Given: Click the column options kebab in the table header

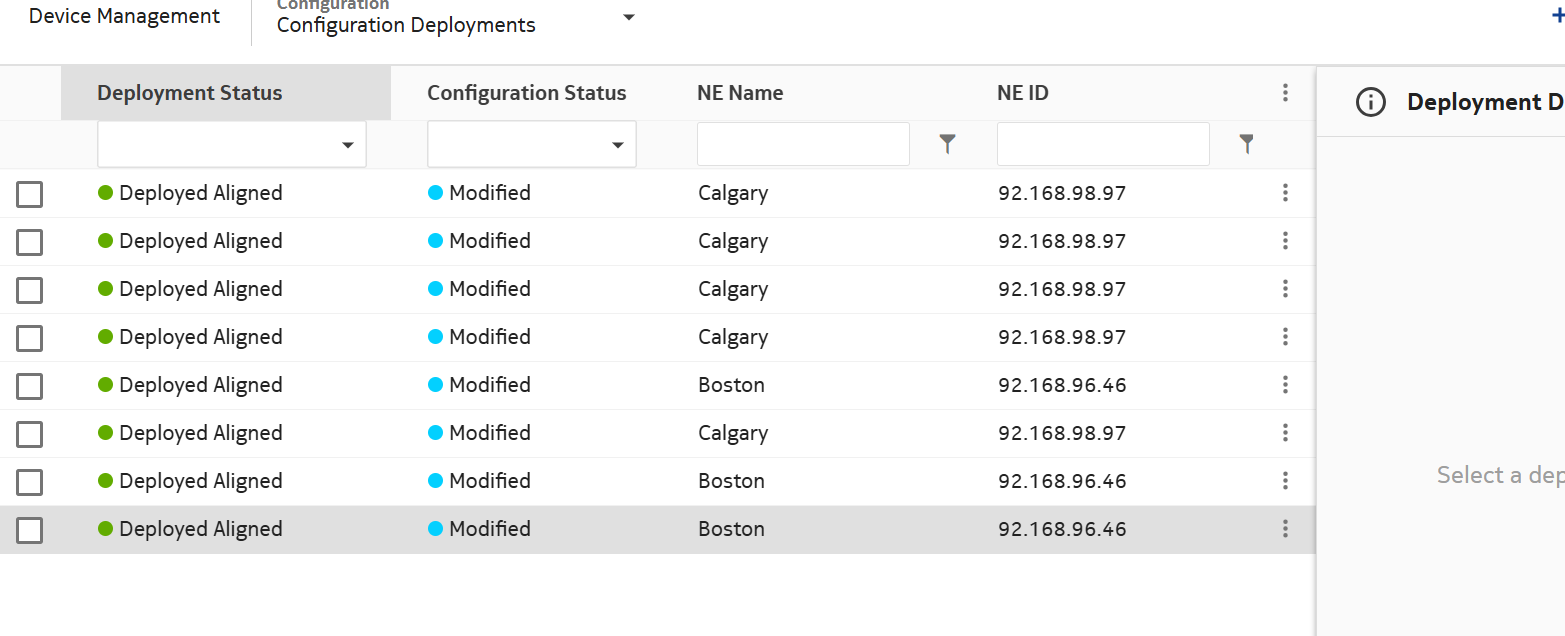Looking at the screenshot, I should [1285, 93].
